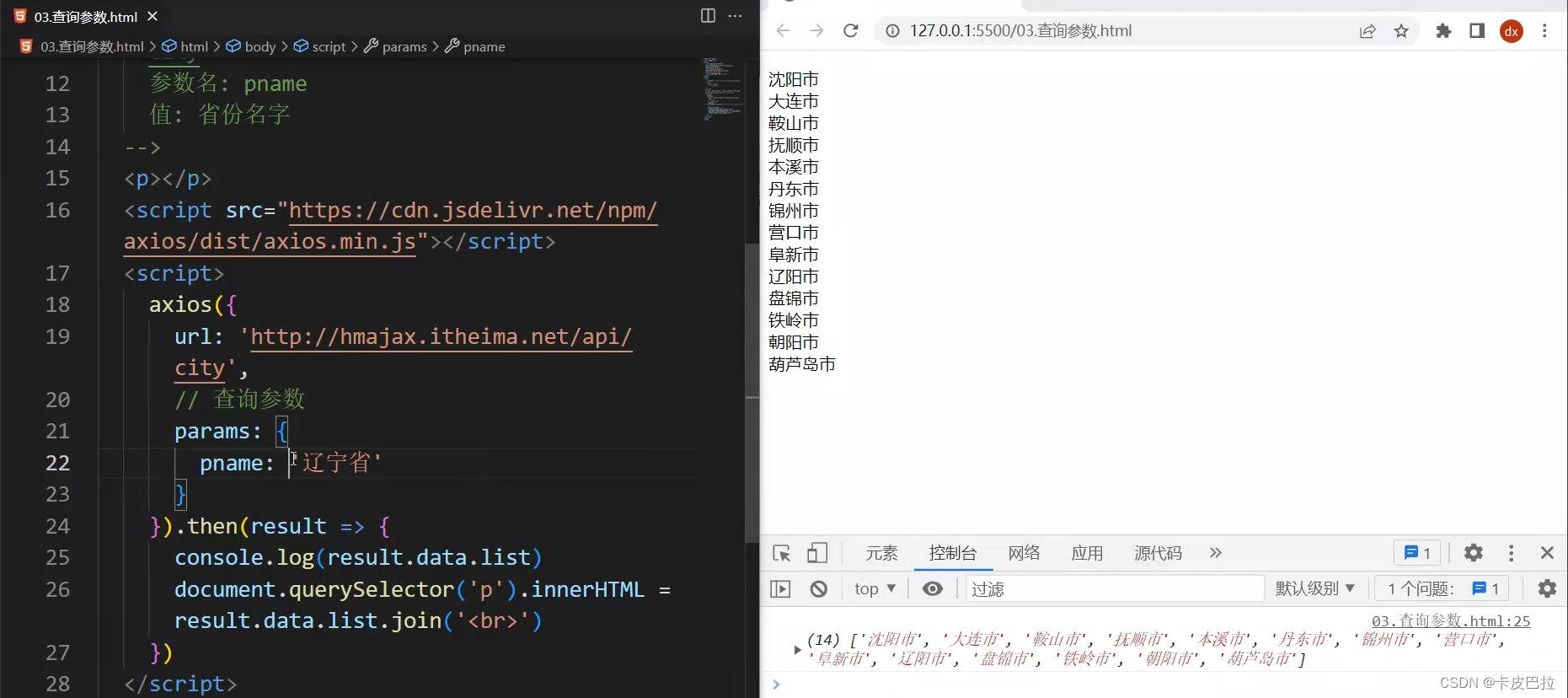This screenshot has width=1568, height=698.
Task: Select the params breadcrumb item
Action: click(396, 46)
